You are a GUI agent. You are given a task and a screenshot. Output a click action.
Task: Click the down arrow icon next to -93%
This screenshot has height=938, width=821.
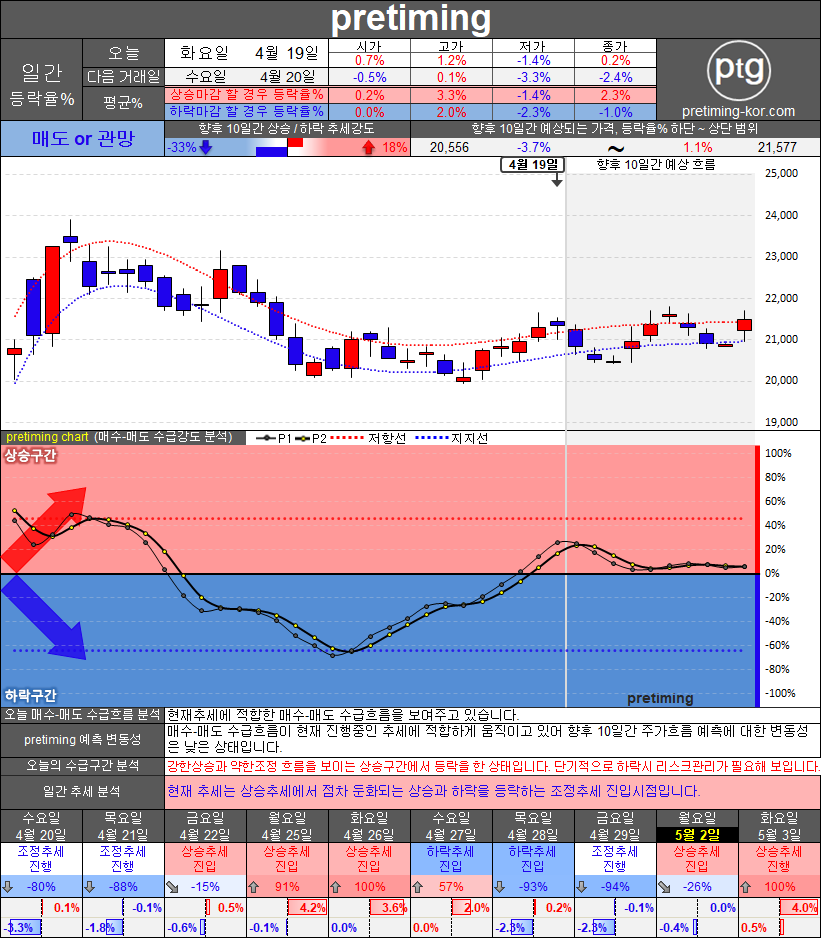500,887
